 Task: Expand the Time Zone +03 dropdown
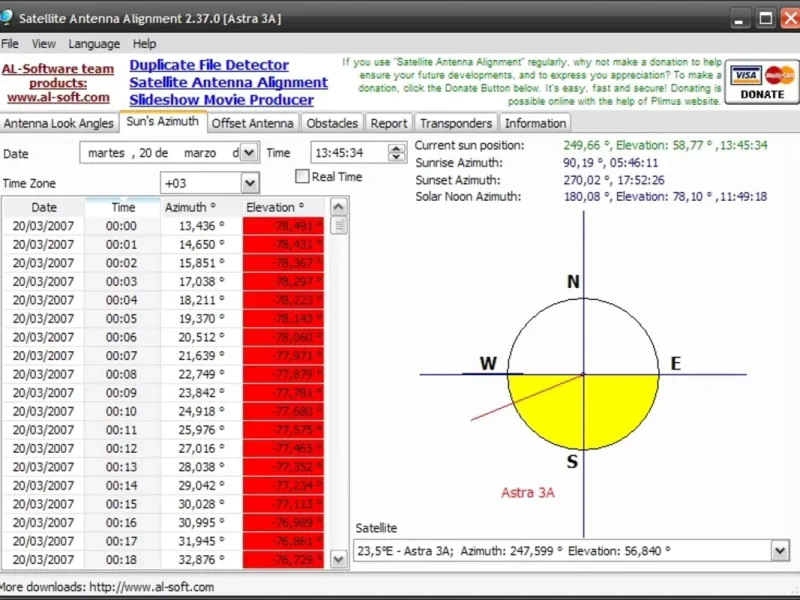[249, 183]
